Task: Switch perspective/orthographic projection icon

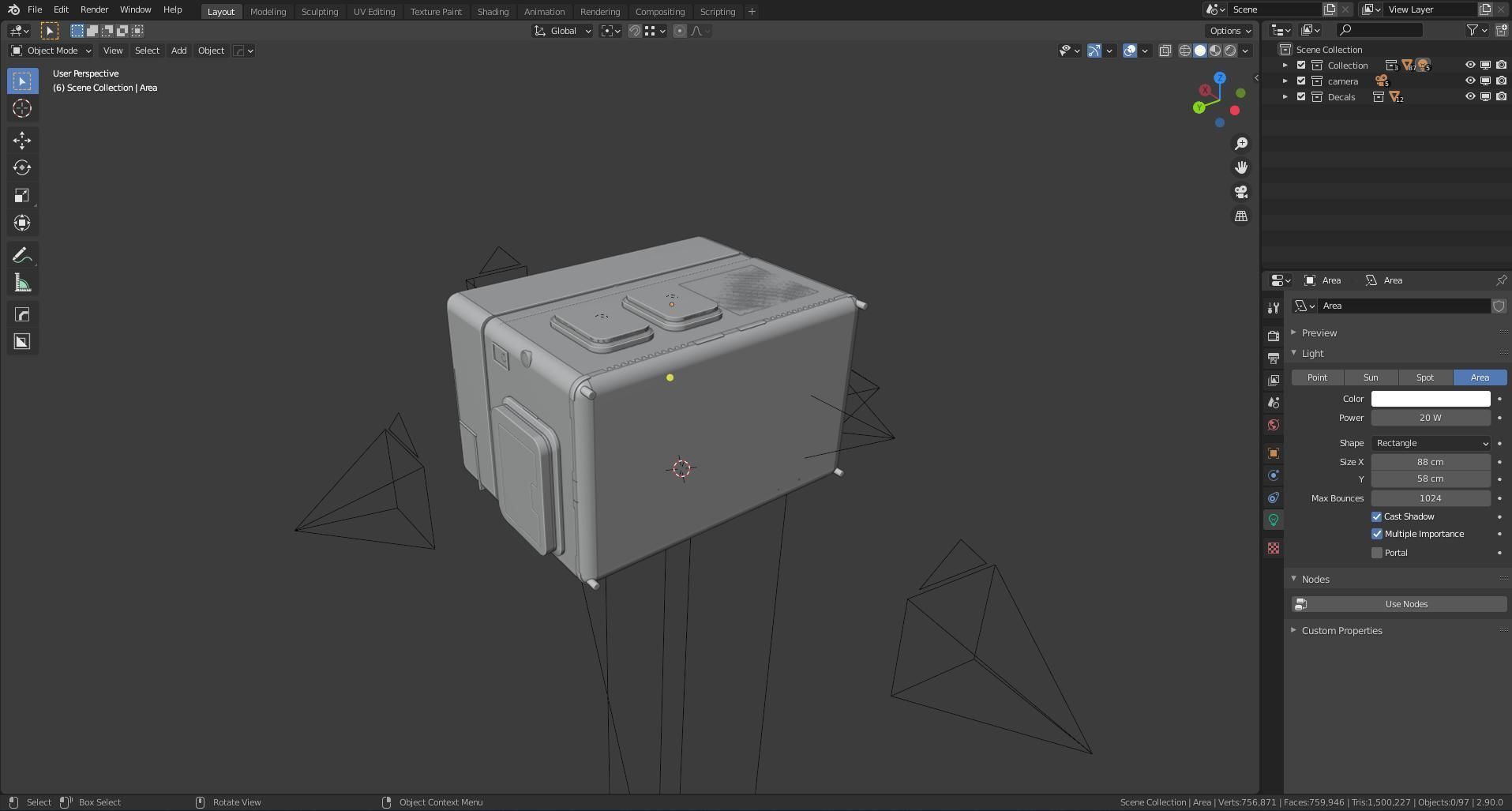Action: tap(1241, 216)
